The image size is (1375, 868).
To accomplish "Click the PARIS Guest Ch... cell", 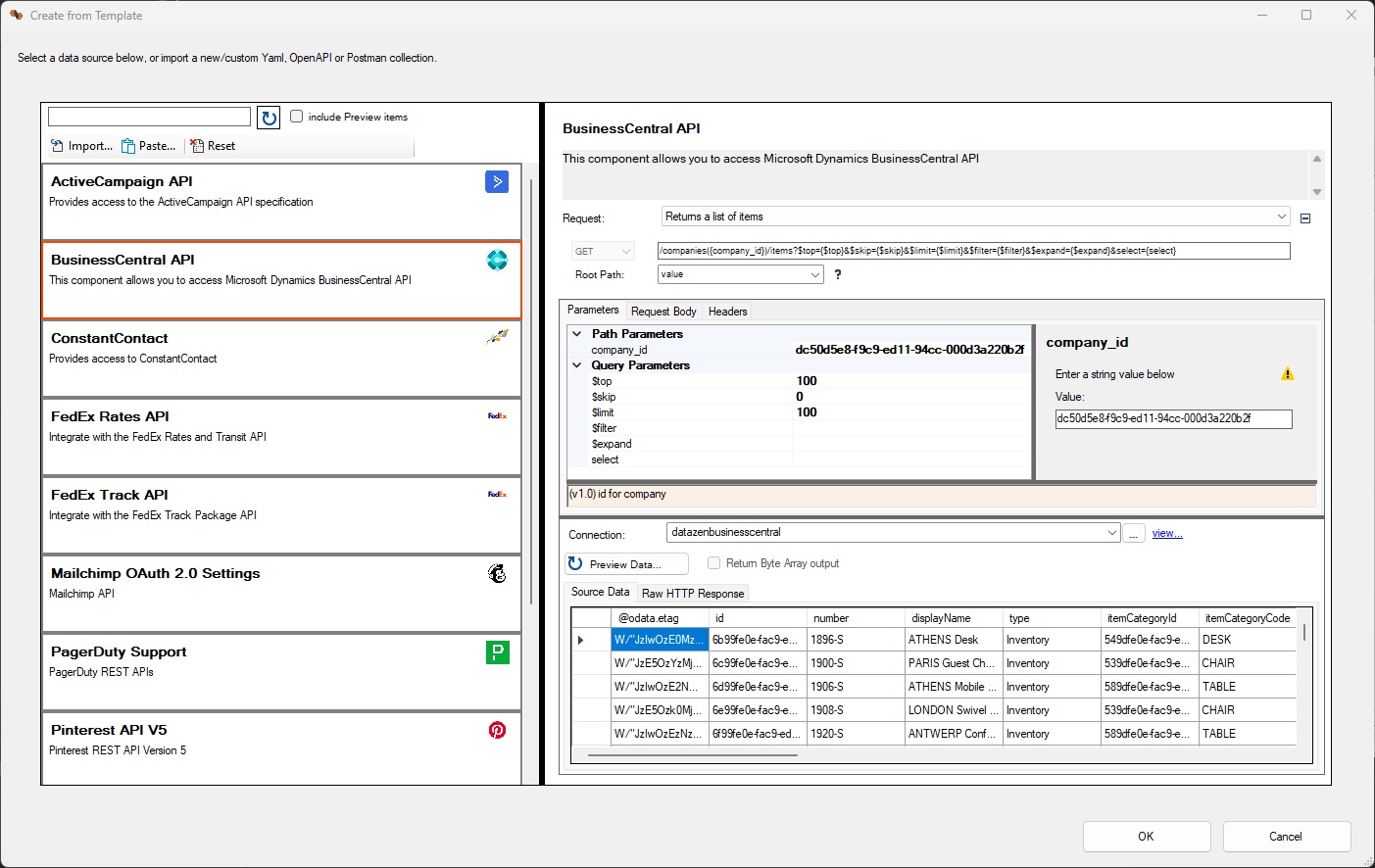I will tap(954, 663).
